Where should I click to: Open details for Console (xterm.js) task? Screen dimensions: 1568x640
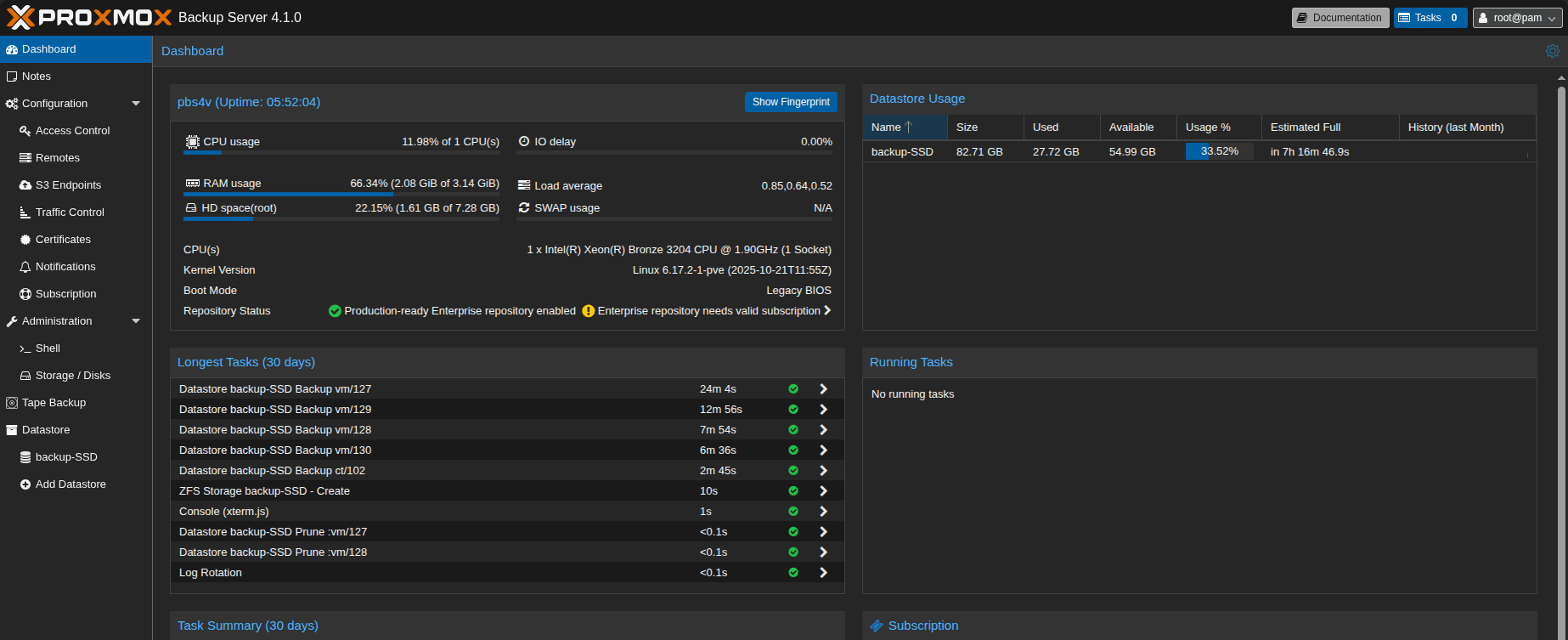(823, 512)
